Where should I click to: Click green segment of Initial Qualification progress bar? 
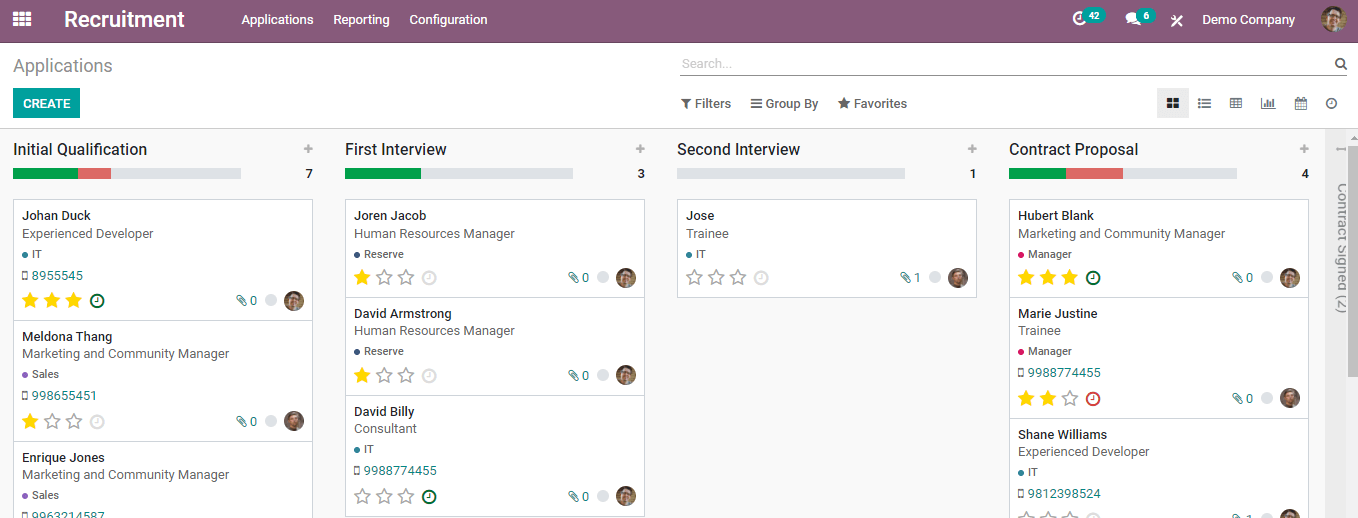tap(45, 173)
